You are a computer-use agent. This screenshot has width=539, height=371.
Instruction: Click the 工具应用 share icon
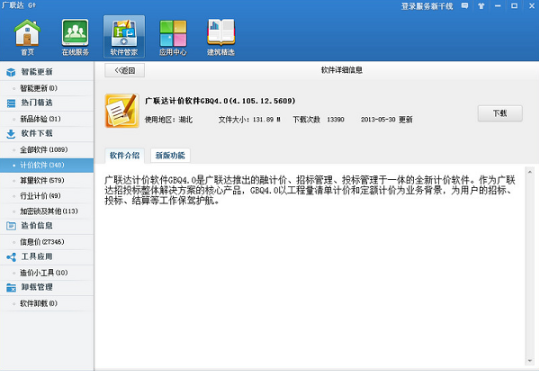pyautogui.click(x=11, y=257)
